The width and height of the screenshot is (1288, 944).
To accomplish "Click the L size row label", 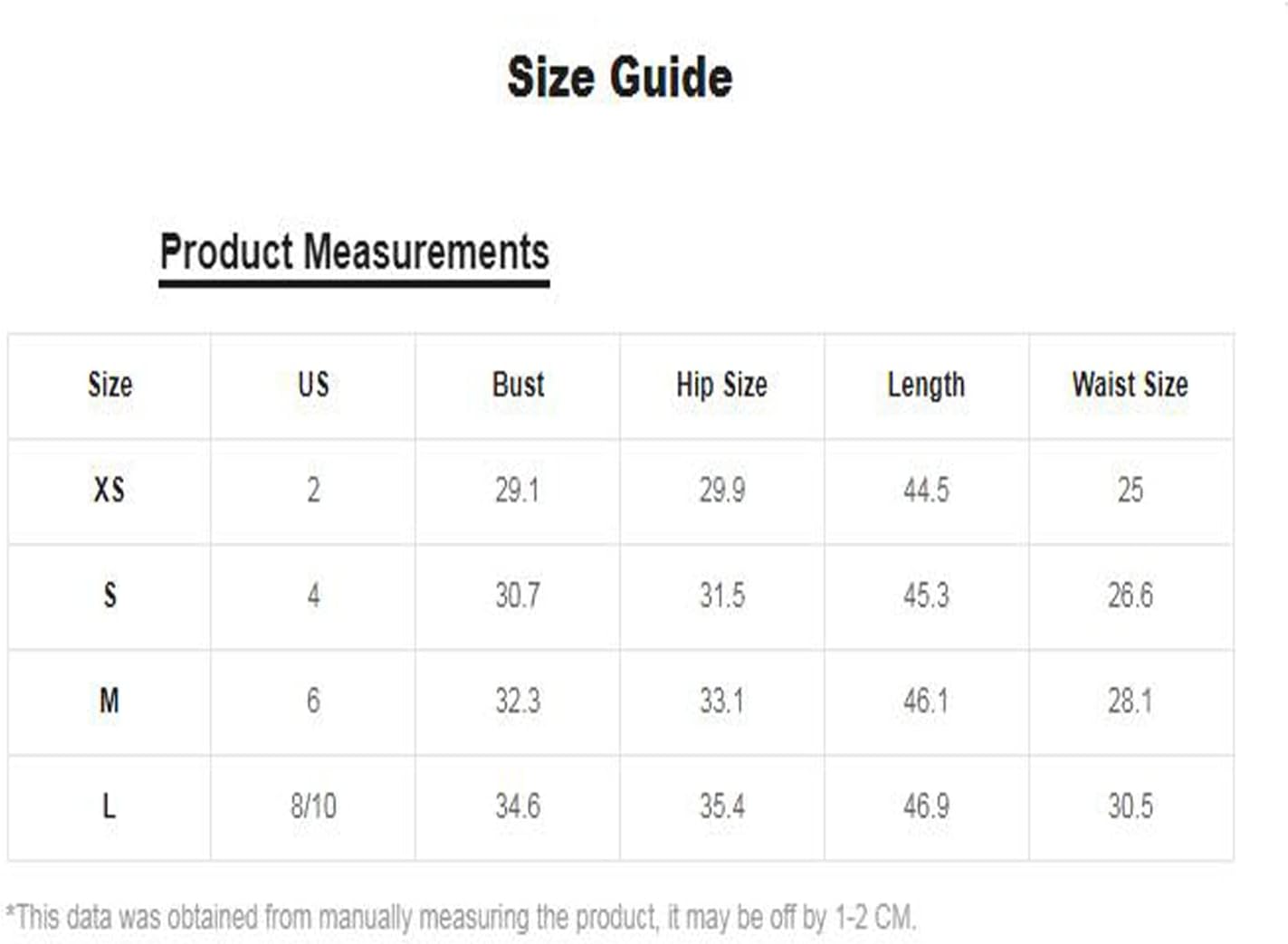I will click(110, 806).
